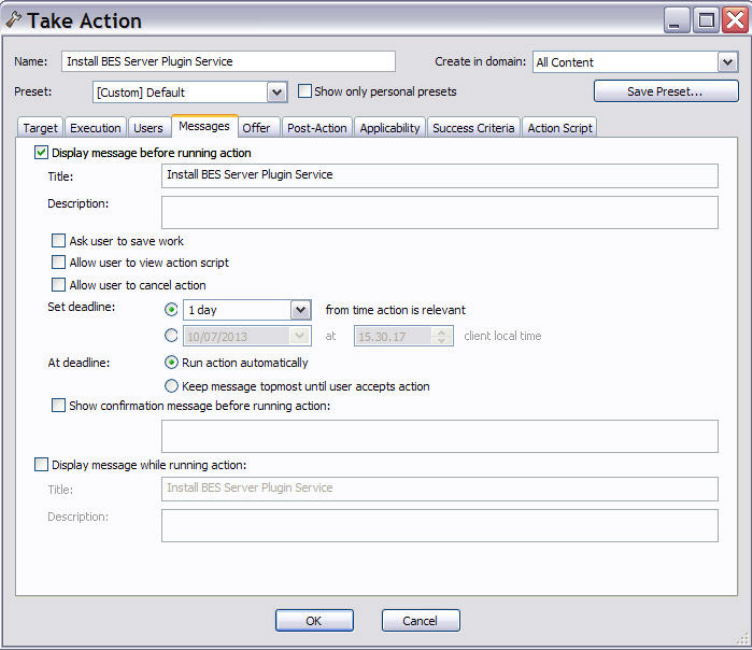
Task: Enable Show only personal presets
Action: 305,91
